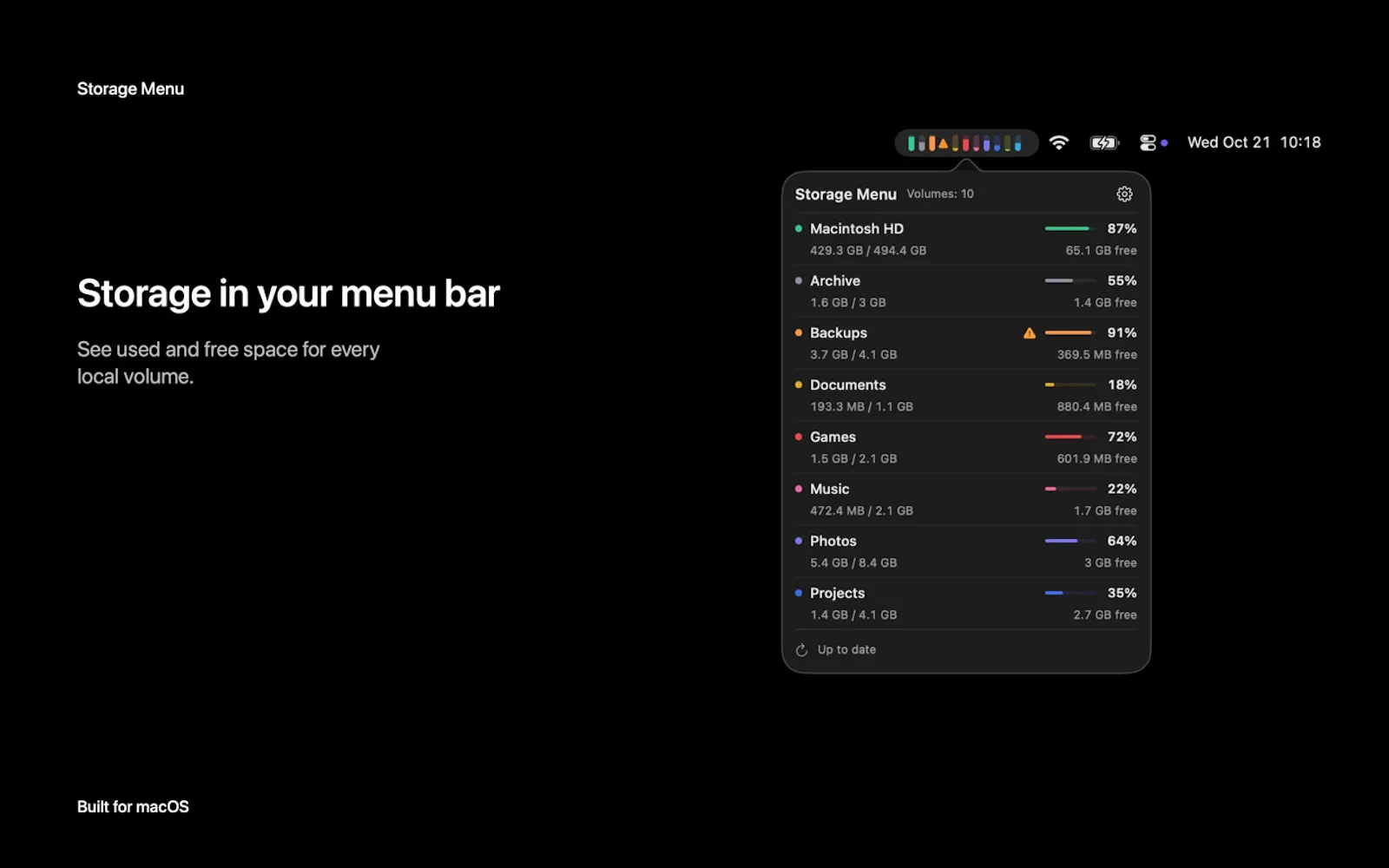
Task: Select the Music volume name
Action: pos(830,489)
